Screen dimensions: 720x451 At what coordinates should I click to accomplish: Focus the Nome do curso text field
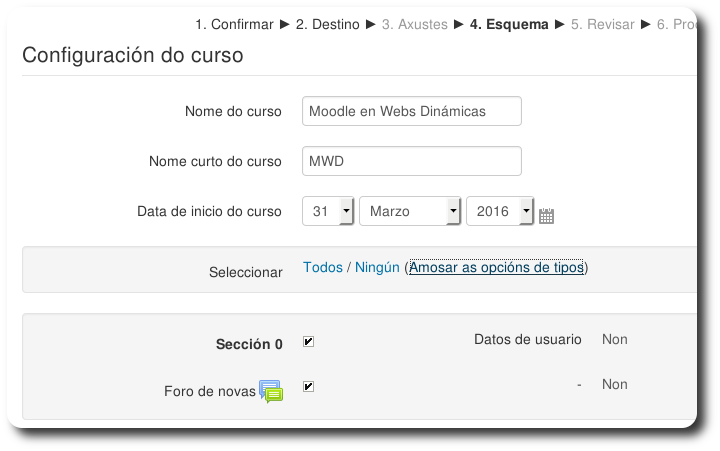tap(411, 111)
